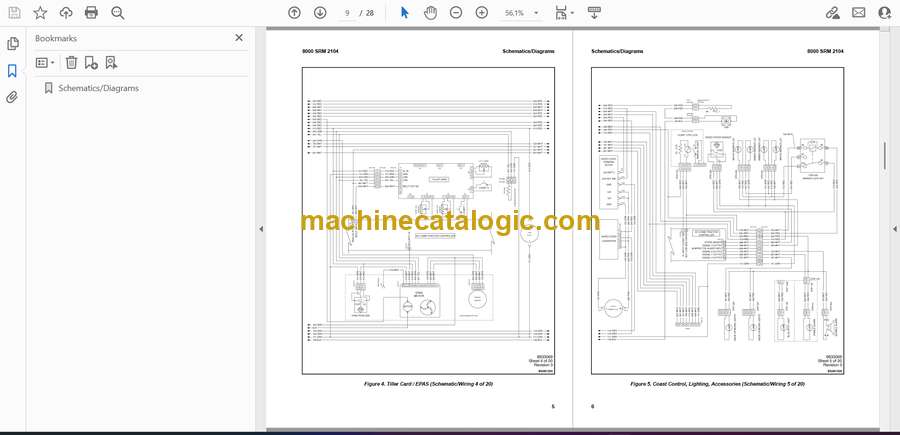Go to the next page arrow

tap(320, 13)
